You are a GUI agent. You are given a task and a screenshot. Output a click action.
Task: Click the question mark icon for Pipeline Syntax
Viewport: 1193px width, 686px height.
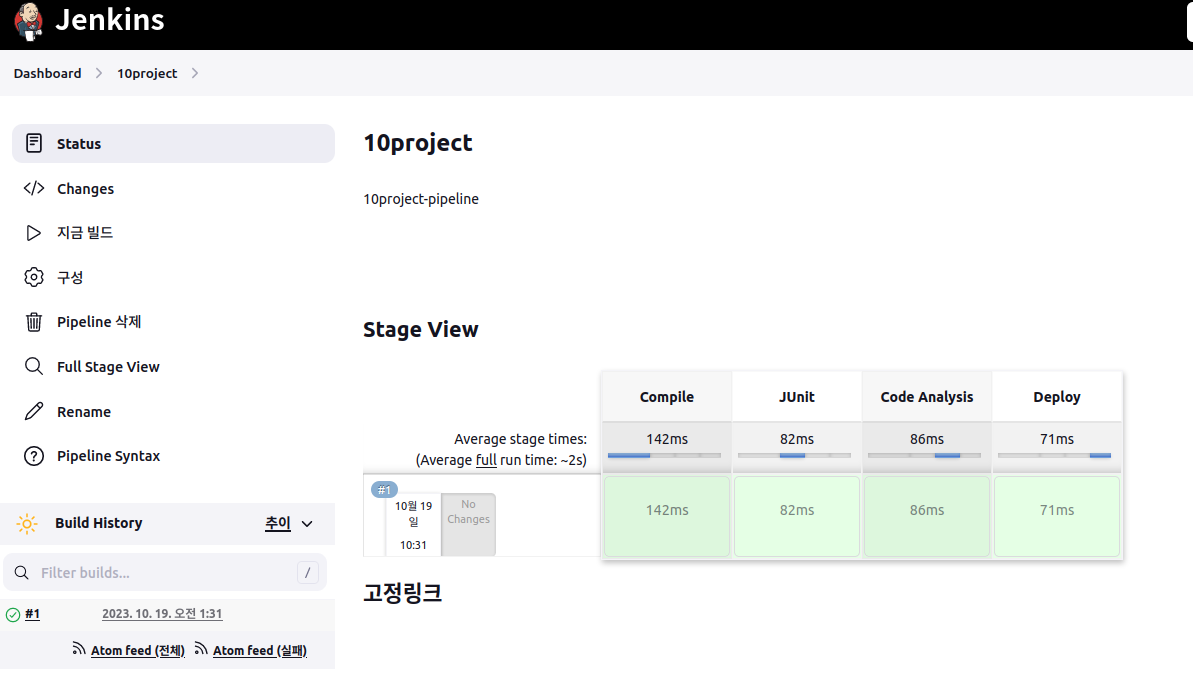point(33,456)
